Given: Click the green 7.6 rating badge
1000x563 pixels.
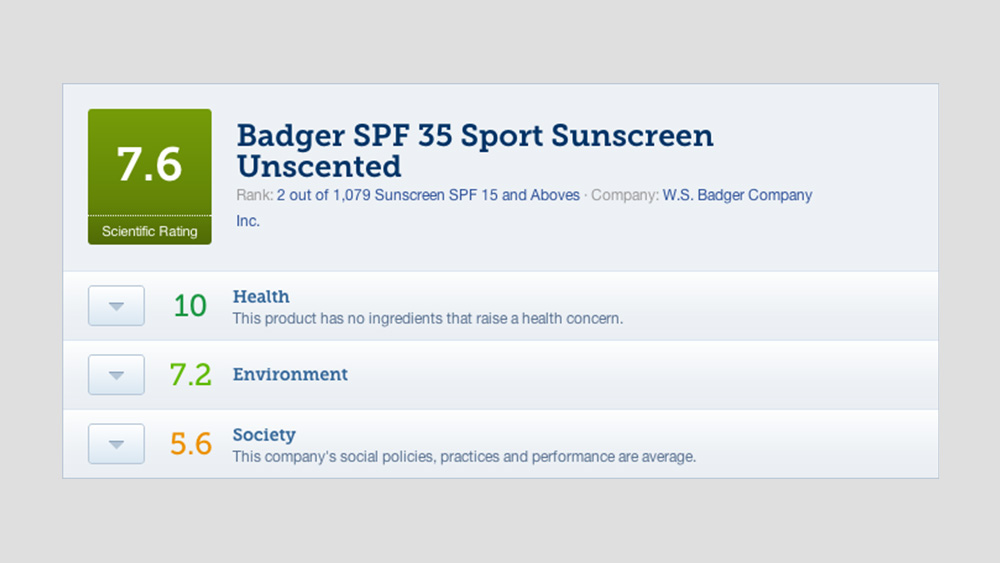Looking at the screenshot, I should 149,164.
